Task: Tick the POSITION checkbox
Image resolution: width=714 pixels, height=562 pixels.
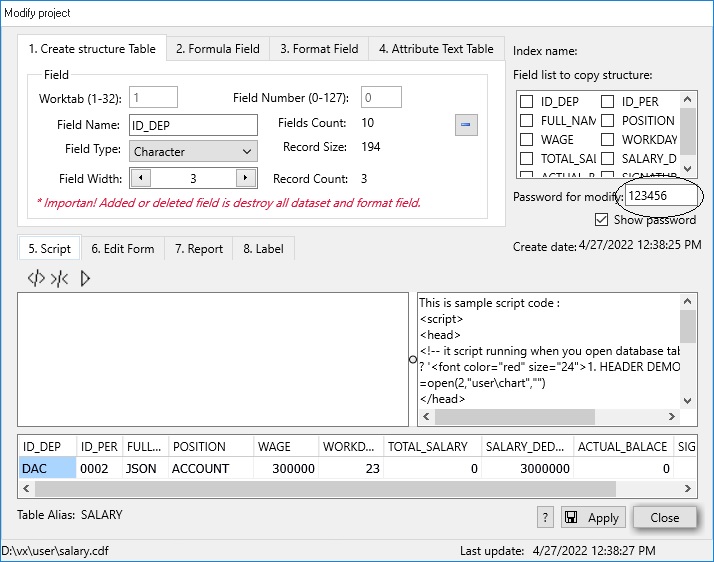Action: [607, 120]
